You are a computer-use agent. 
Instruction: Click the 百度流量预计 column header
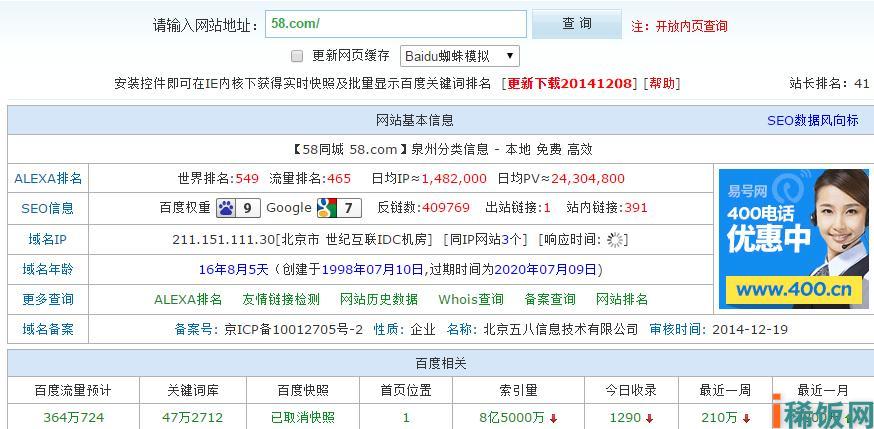73,391
